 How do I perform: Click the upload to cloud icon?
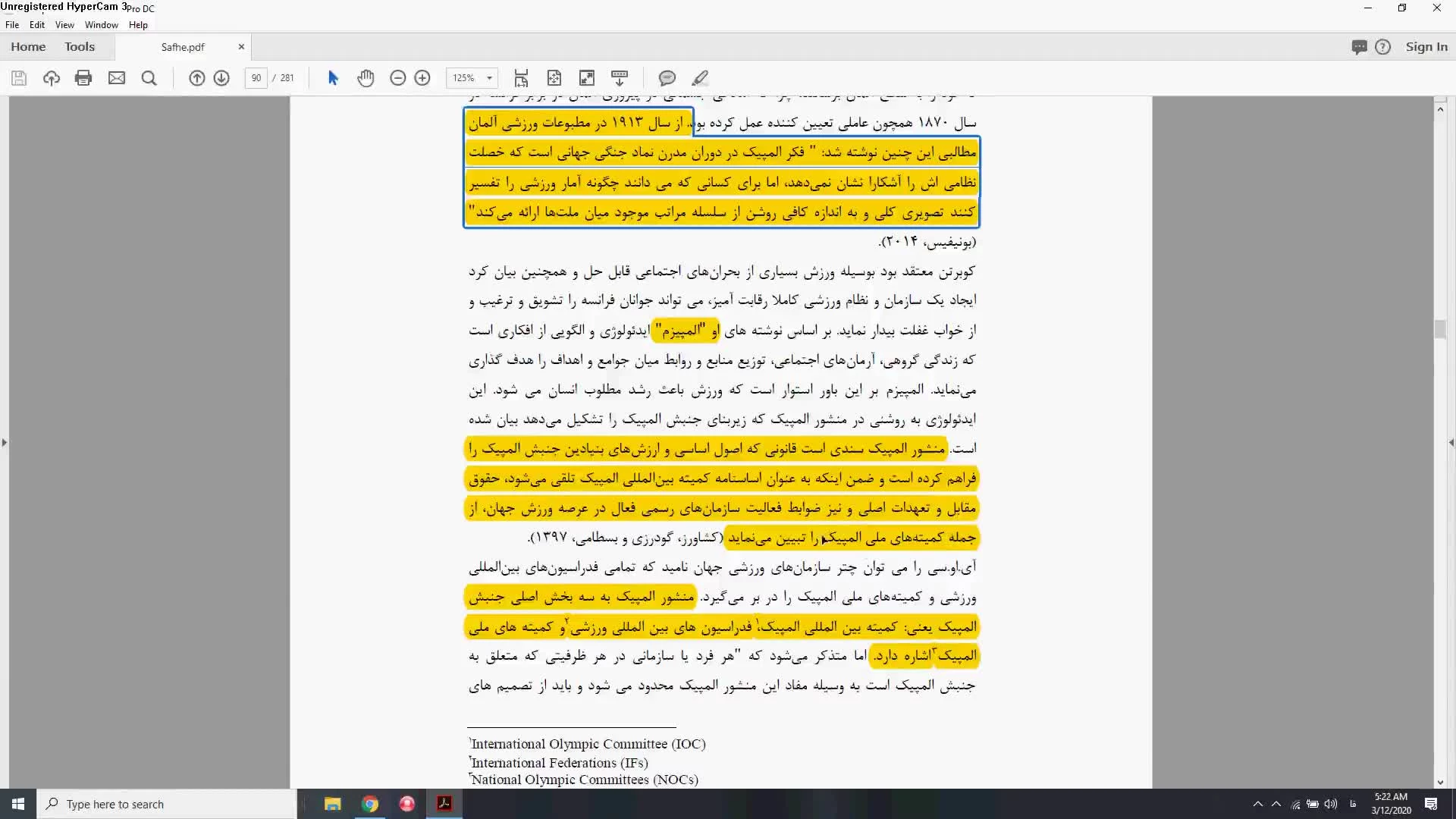point(52,78)
